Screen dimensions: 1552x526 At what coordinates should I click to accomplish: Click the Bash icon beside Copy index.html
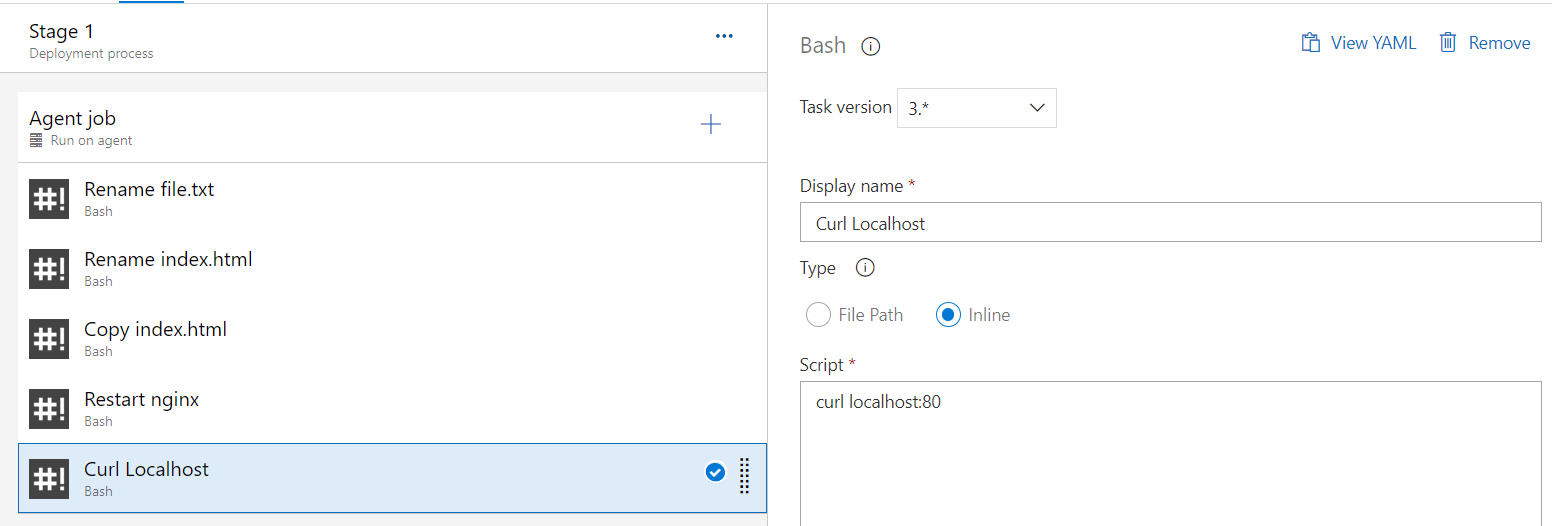click(49, 339)
